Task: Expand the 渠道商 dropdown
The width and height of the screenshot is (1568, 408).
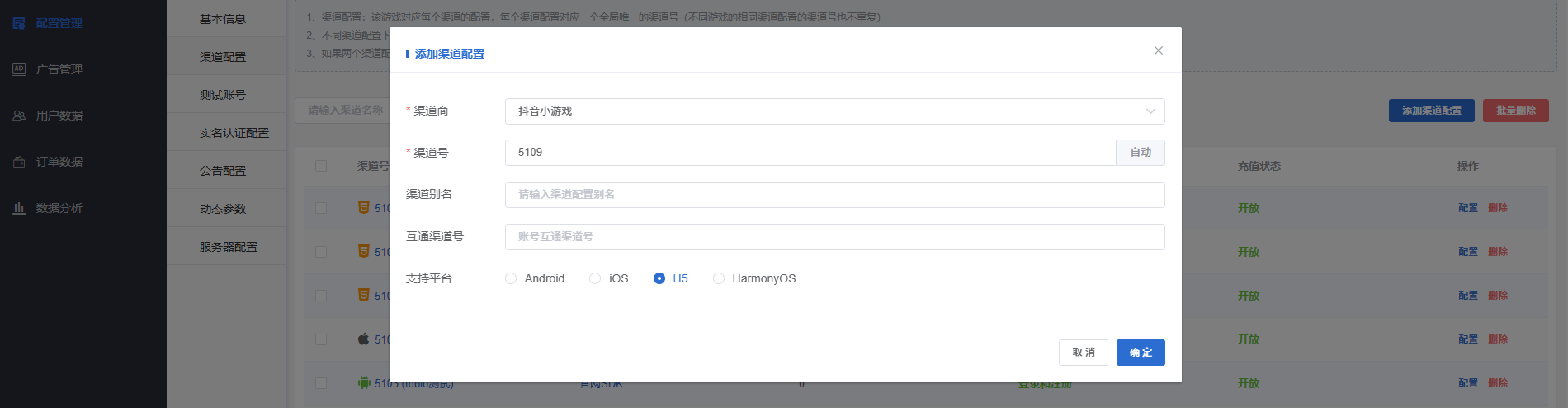Action: point(834,111)
